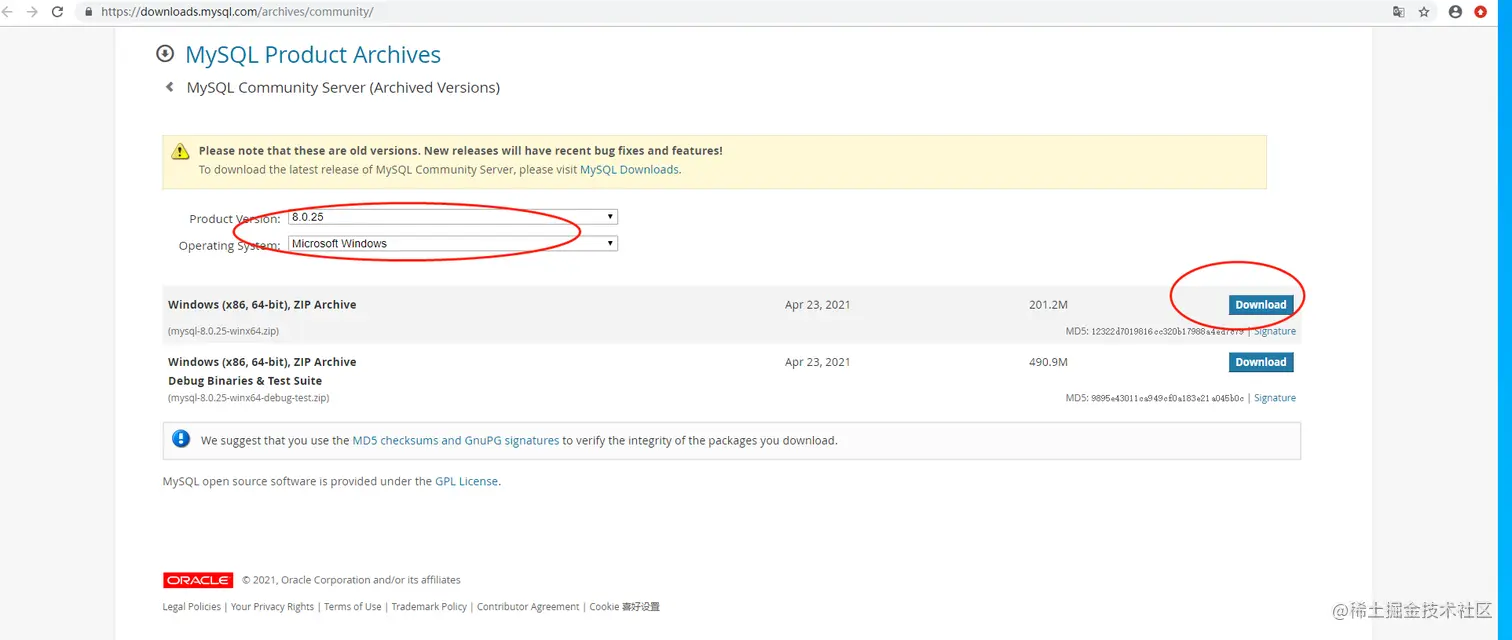Open MD5 checksums and GnuPG signatures link
1512x640 pixels.
(456, 440)
